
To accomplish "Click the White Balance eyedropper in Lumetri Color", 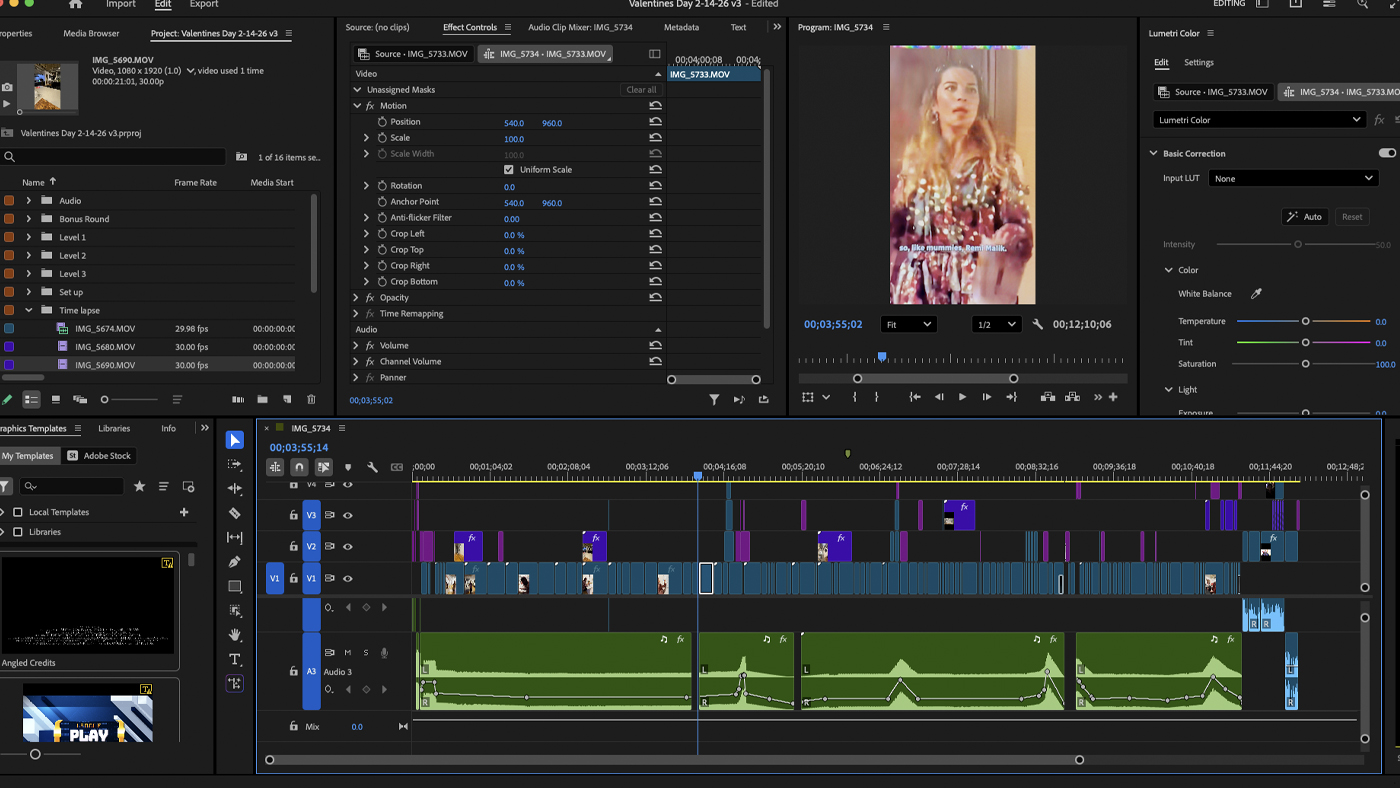I will point(1254,295).
